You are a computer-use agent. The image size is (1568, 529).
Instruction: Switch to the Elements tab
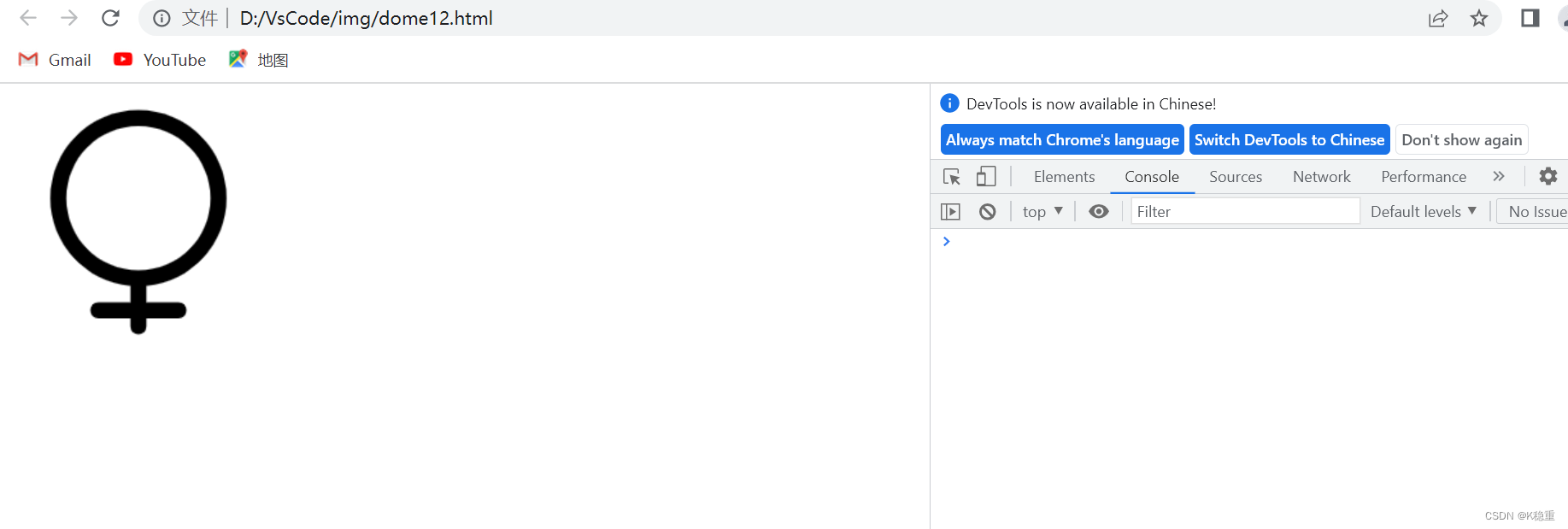click(1064, 177)
